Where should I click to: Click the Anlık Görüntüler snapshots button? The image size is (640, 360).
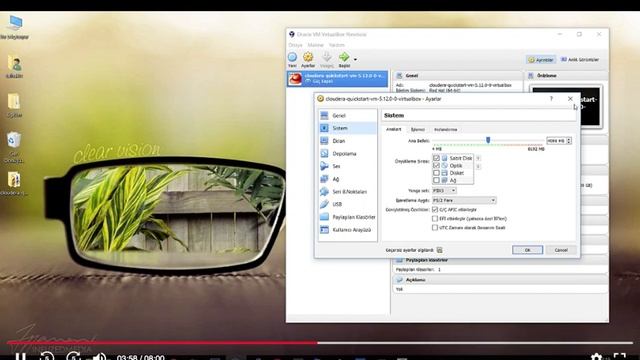[580, 60]
